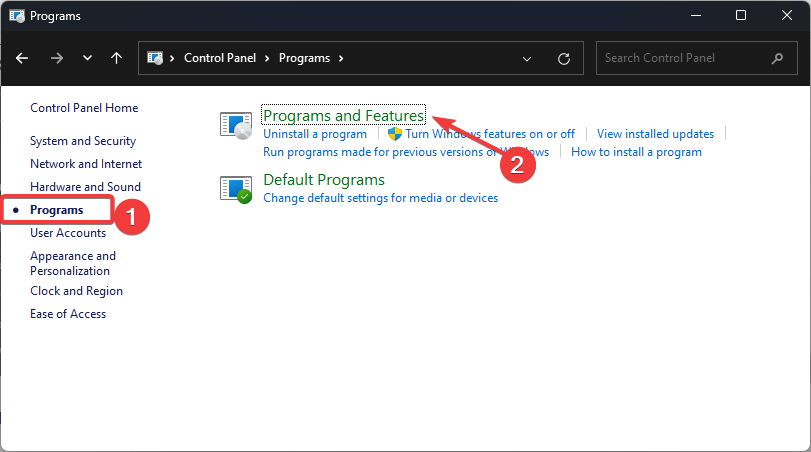
Task: Go to Control Panel Home
Action: pos(84,108)
